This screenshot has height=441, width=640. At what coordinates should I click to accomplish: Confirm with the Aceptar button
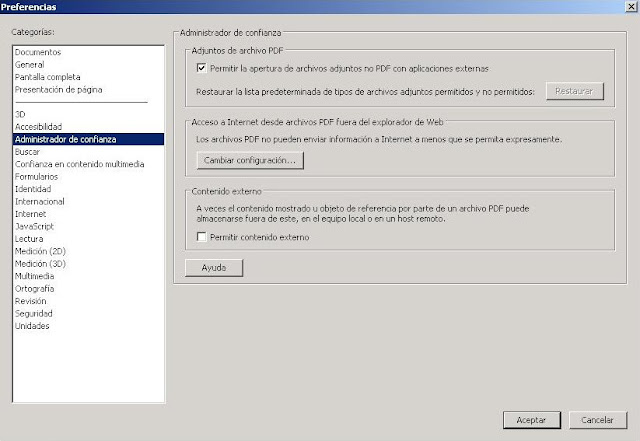click(531, 420)
